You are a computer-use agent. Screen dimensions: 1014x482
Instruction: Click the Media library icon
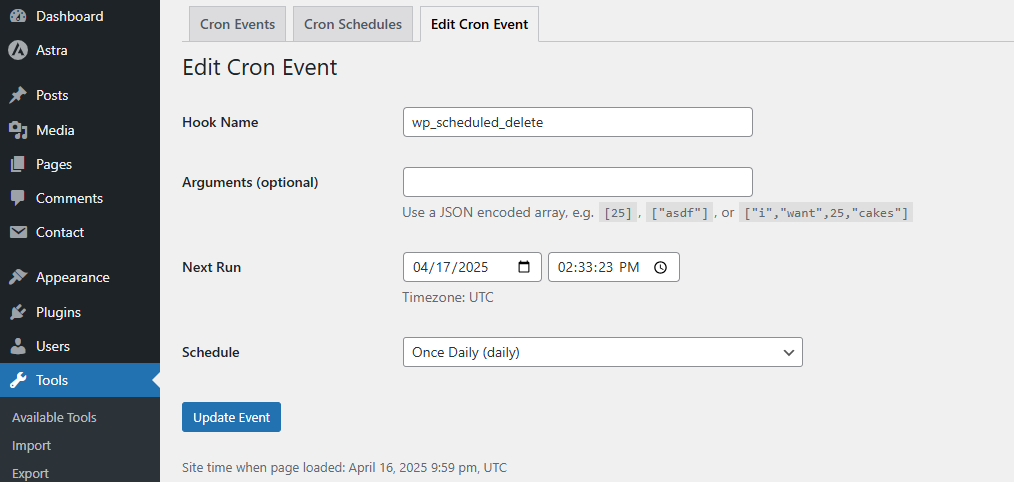[18, 130]
